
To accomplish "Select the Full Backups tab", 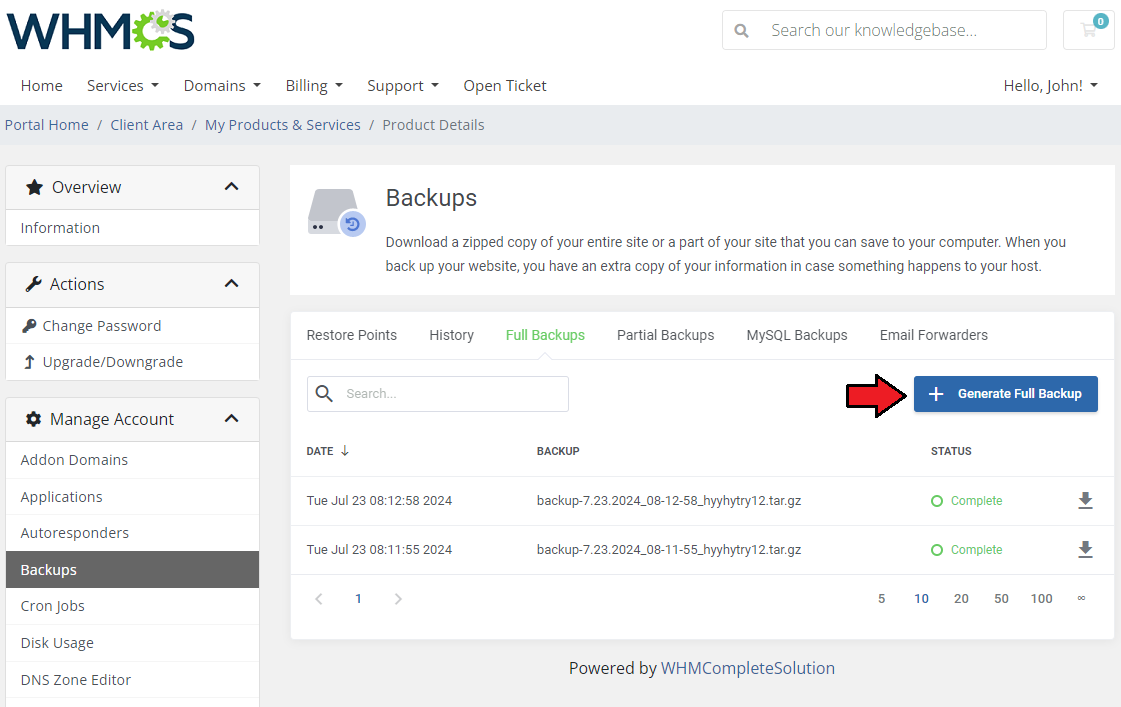I will (x=545, y=335).
